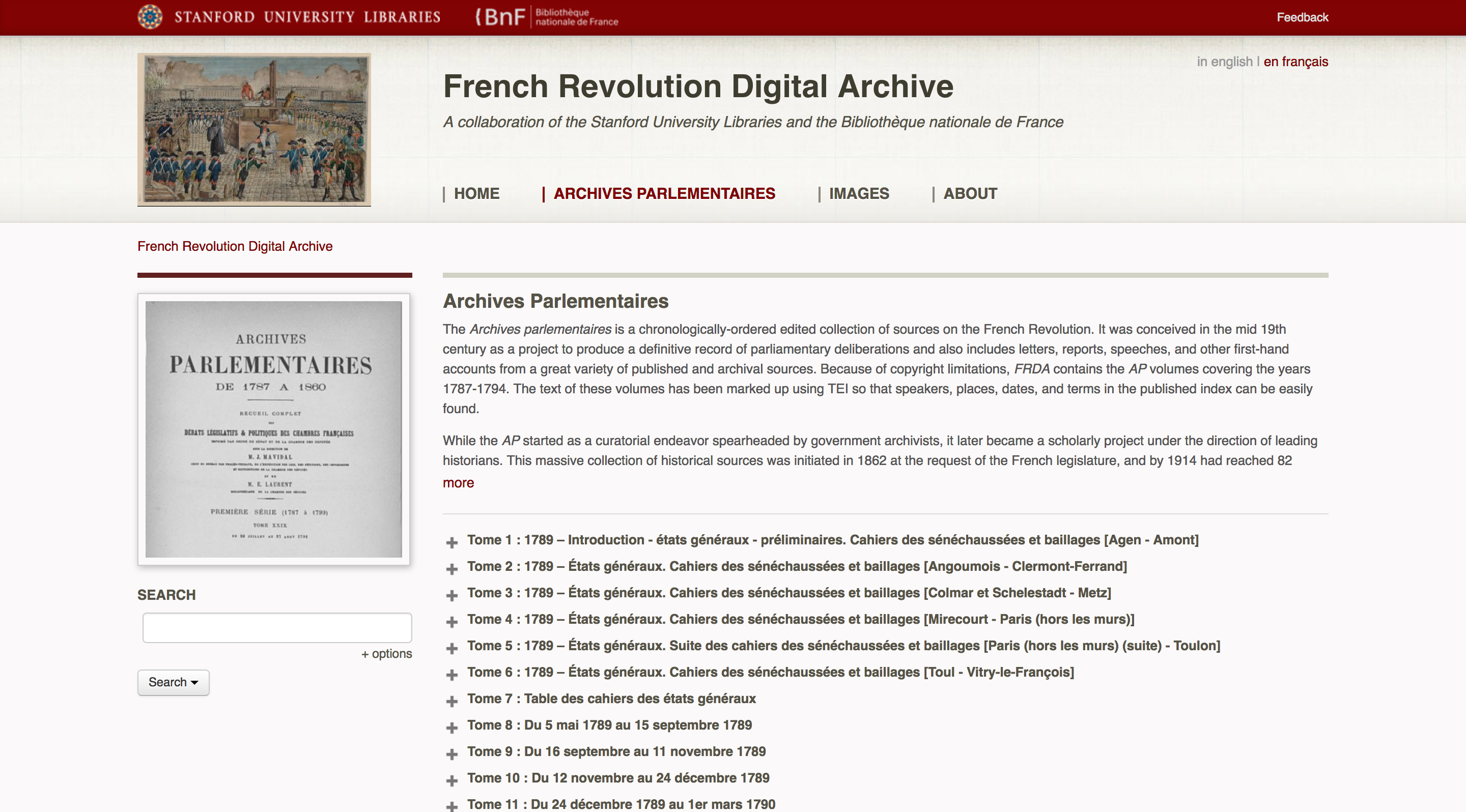The image size is (1466, 812).
Task: Click the Stanford University Libraries seal icon
Action: pos(150,16)
